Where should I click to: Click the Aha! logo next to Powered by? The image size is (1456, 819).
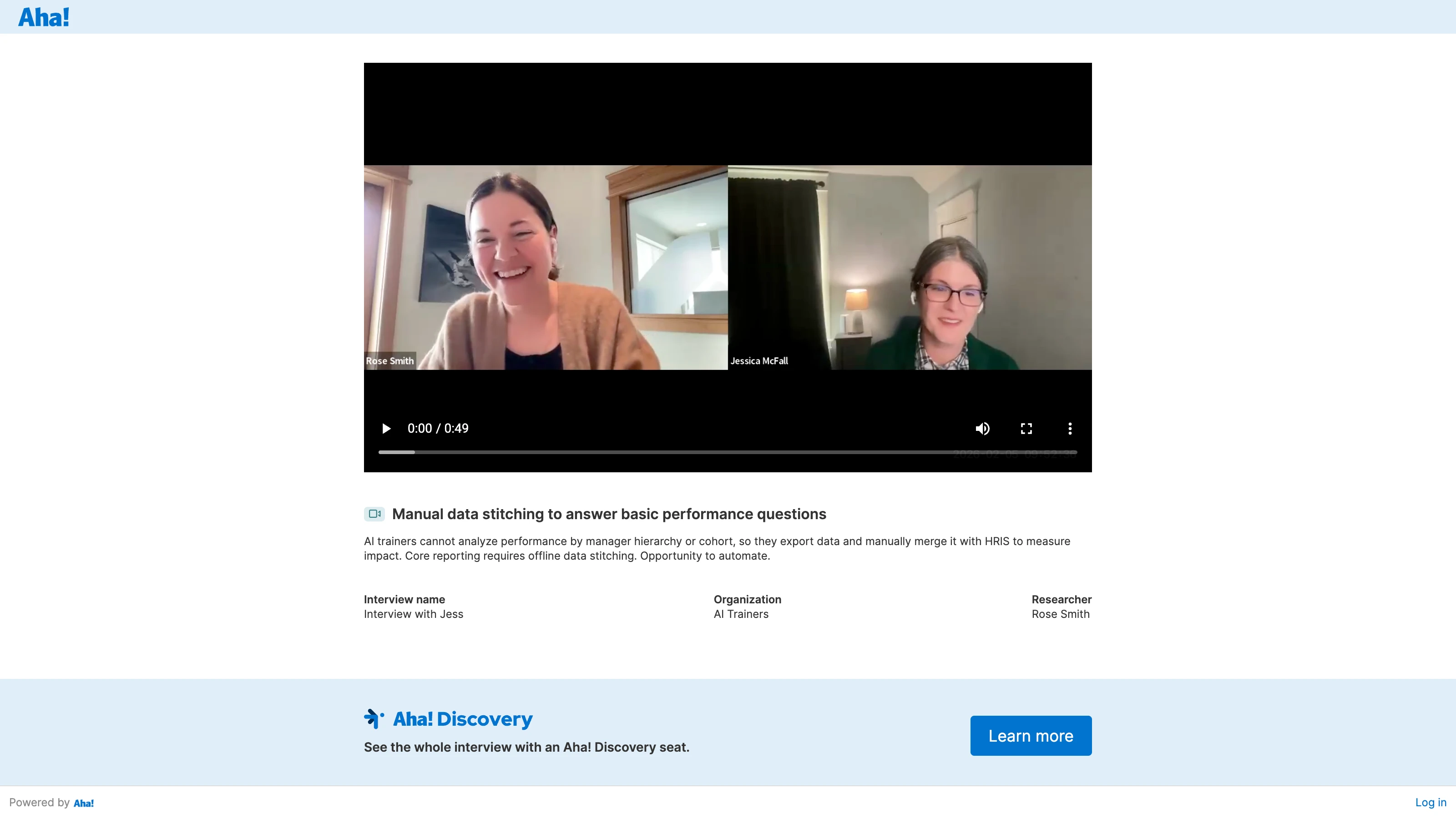point(84,803)
